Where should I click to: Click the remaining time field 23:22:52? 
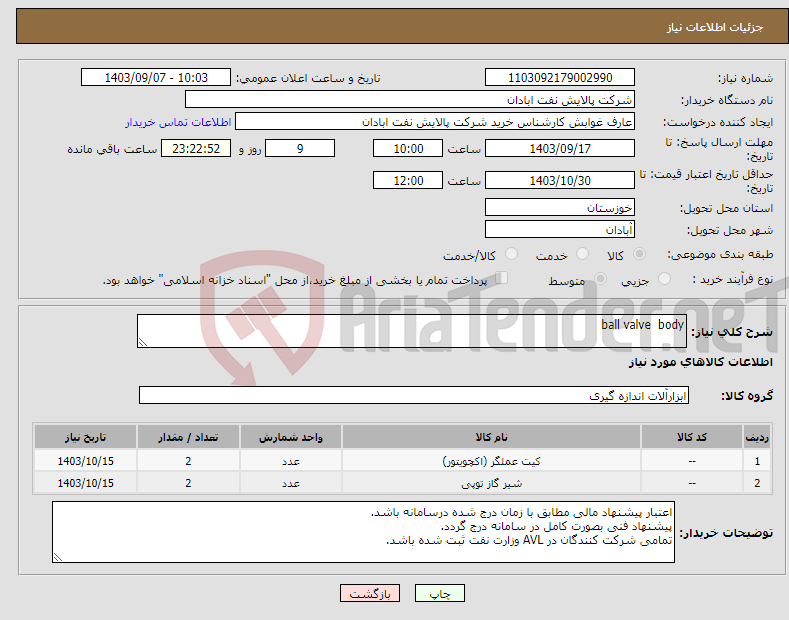pyautogui.click(x=196, y=148)
